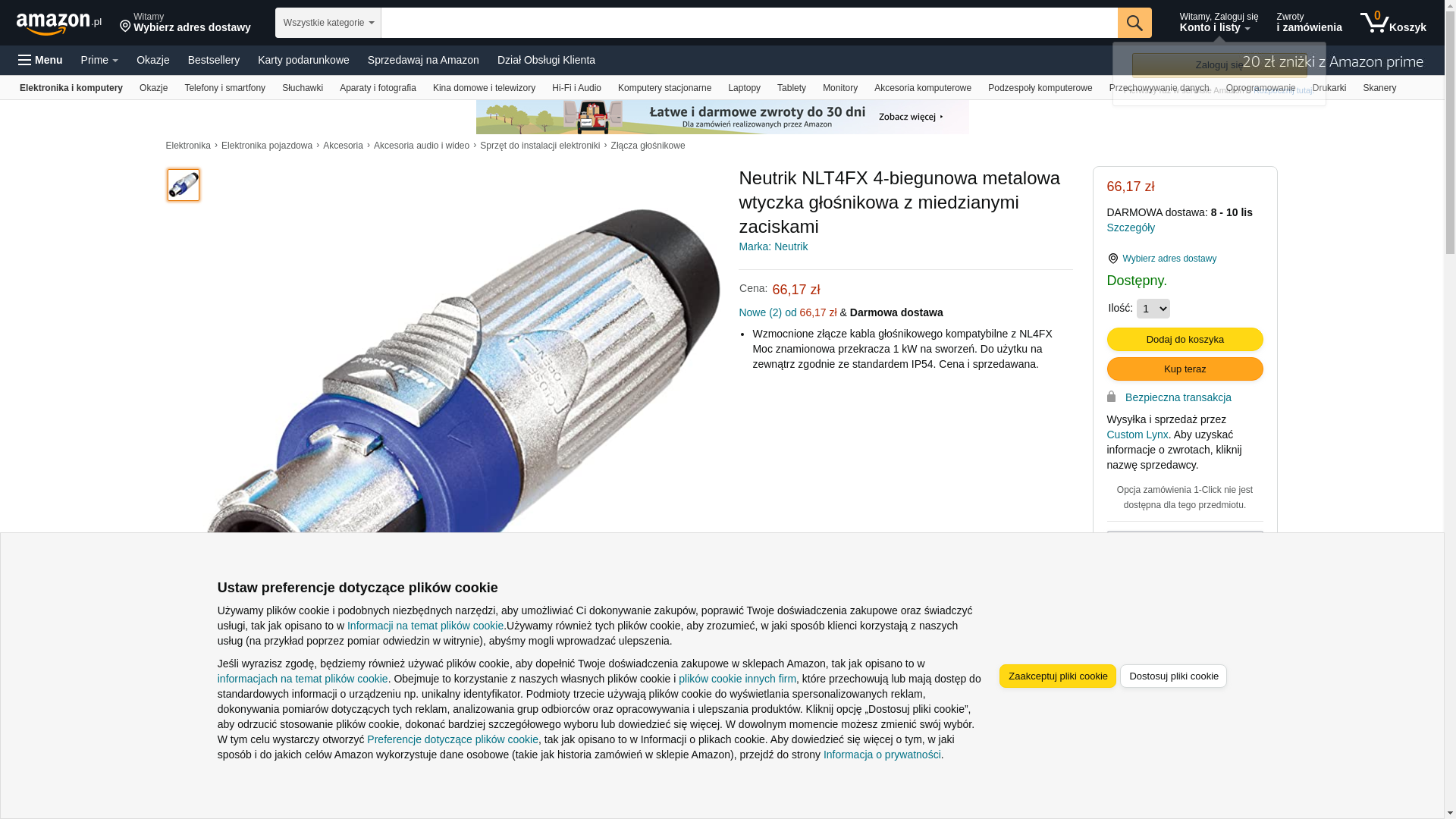Image resolution: width=1456 pixels, height=819 pixels.
Task: Click into the main search input field
Action: pos(749,23)
